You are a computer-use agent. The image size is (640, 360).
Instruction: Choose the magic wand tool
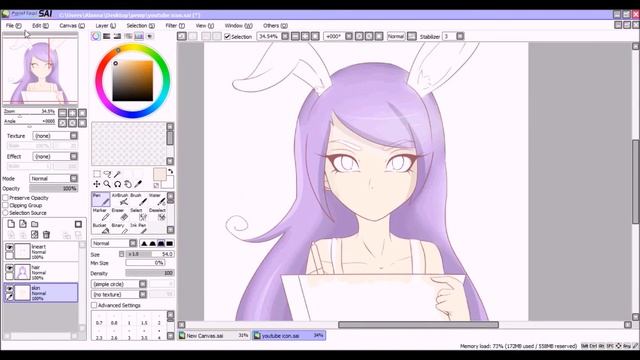click(118, 174)
